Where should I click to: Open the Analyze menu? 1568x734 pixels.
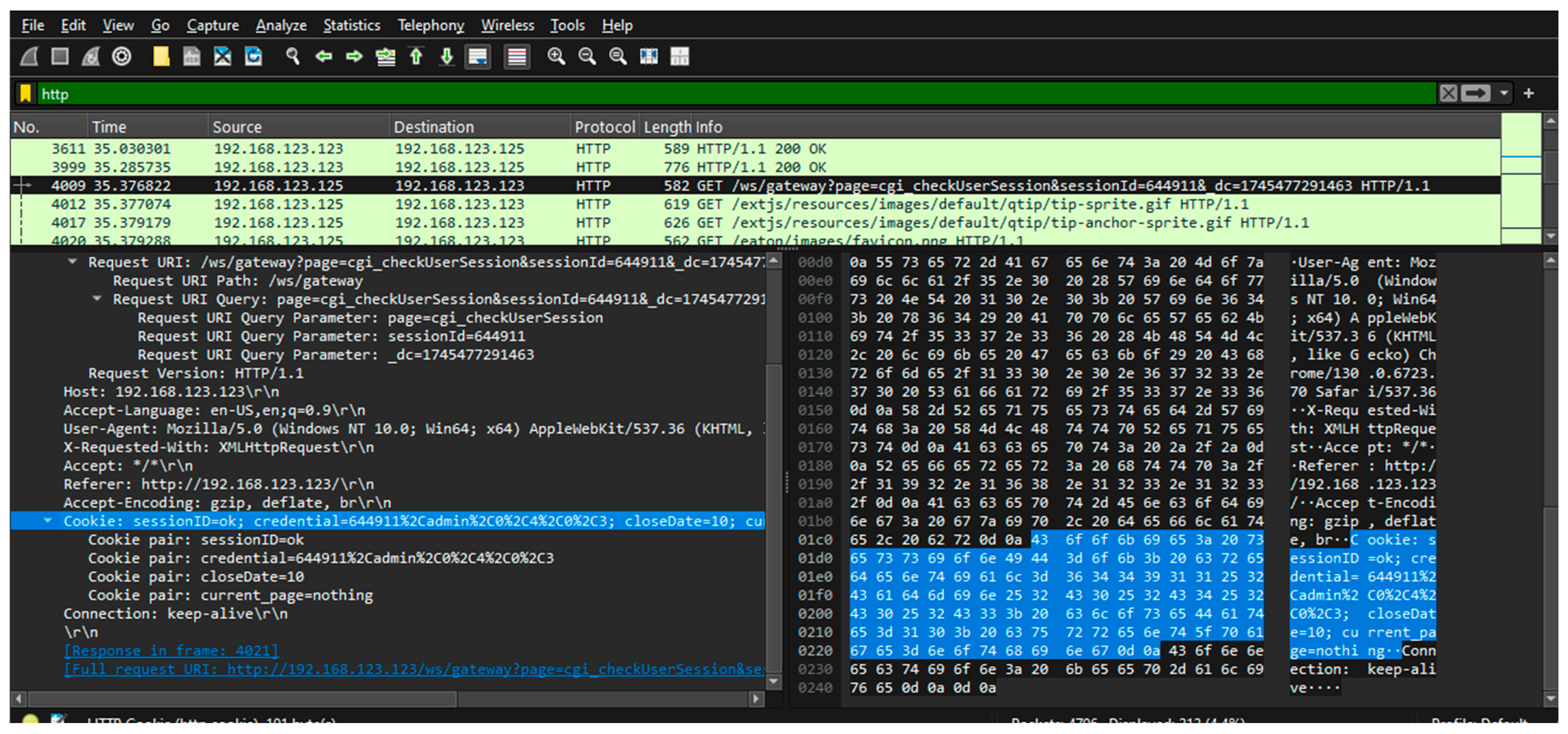click(281, 26)
